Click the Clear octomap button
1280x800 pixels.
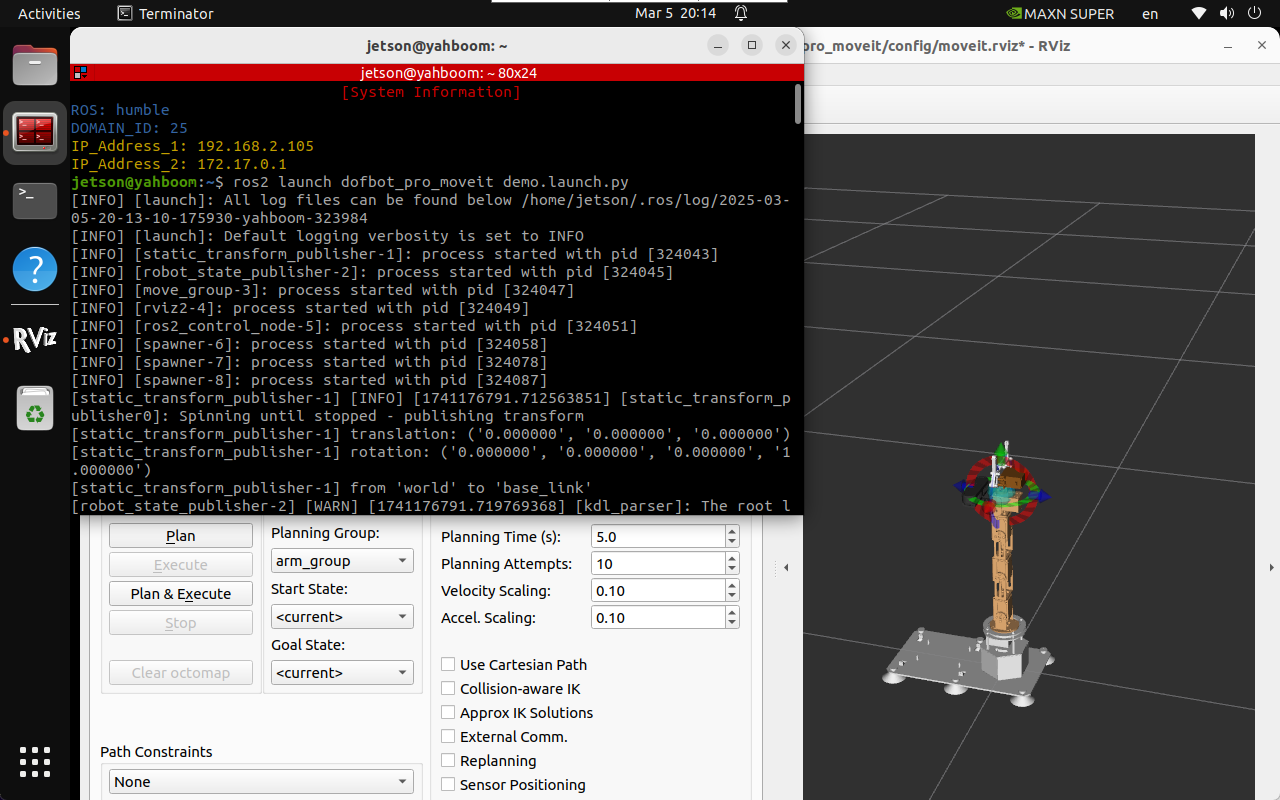181,673
